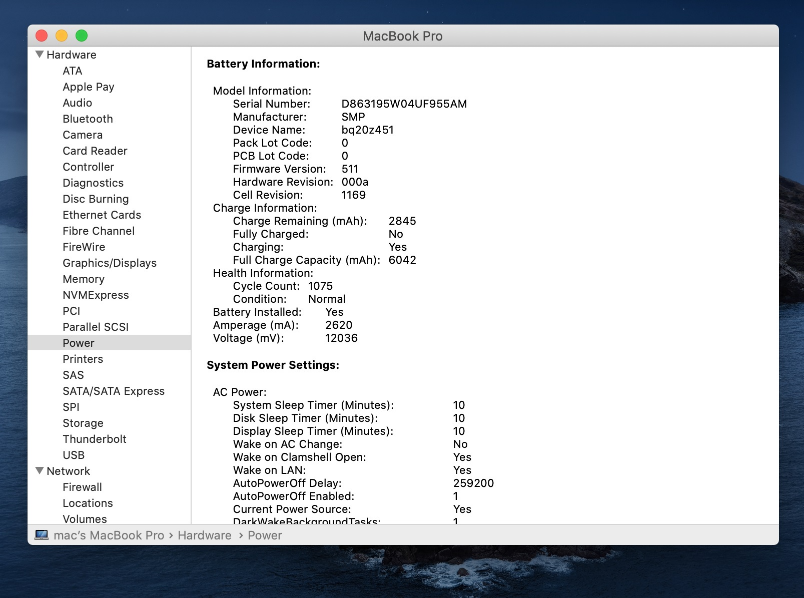Open Ethernet Cards information
Viewport: 804px width, 598px height.
pyautogui.click(x=102, y=215)
